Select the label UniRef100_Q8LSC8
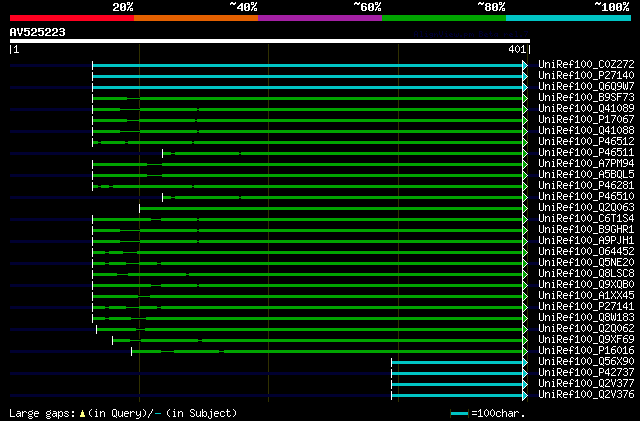This screenshot has width=640, height=421. [x=586, y=274]
